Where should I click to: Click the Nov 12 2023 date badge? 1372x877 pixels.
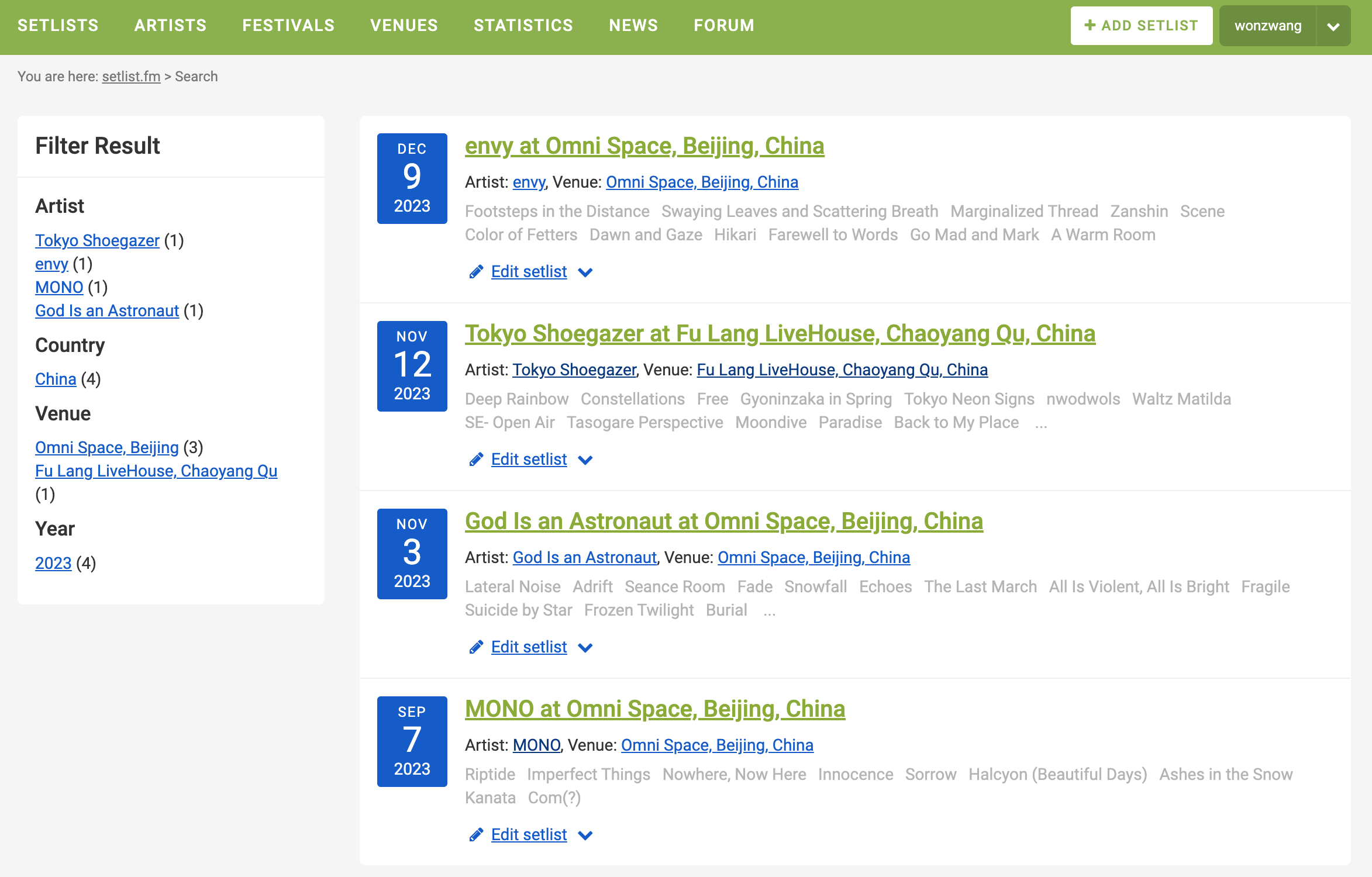click(412, 366)
